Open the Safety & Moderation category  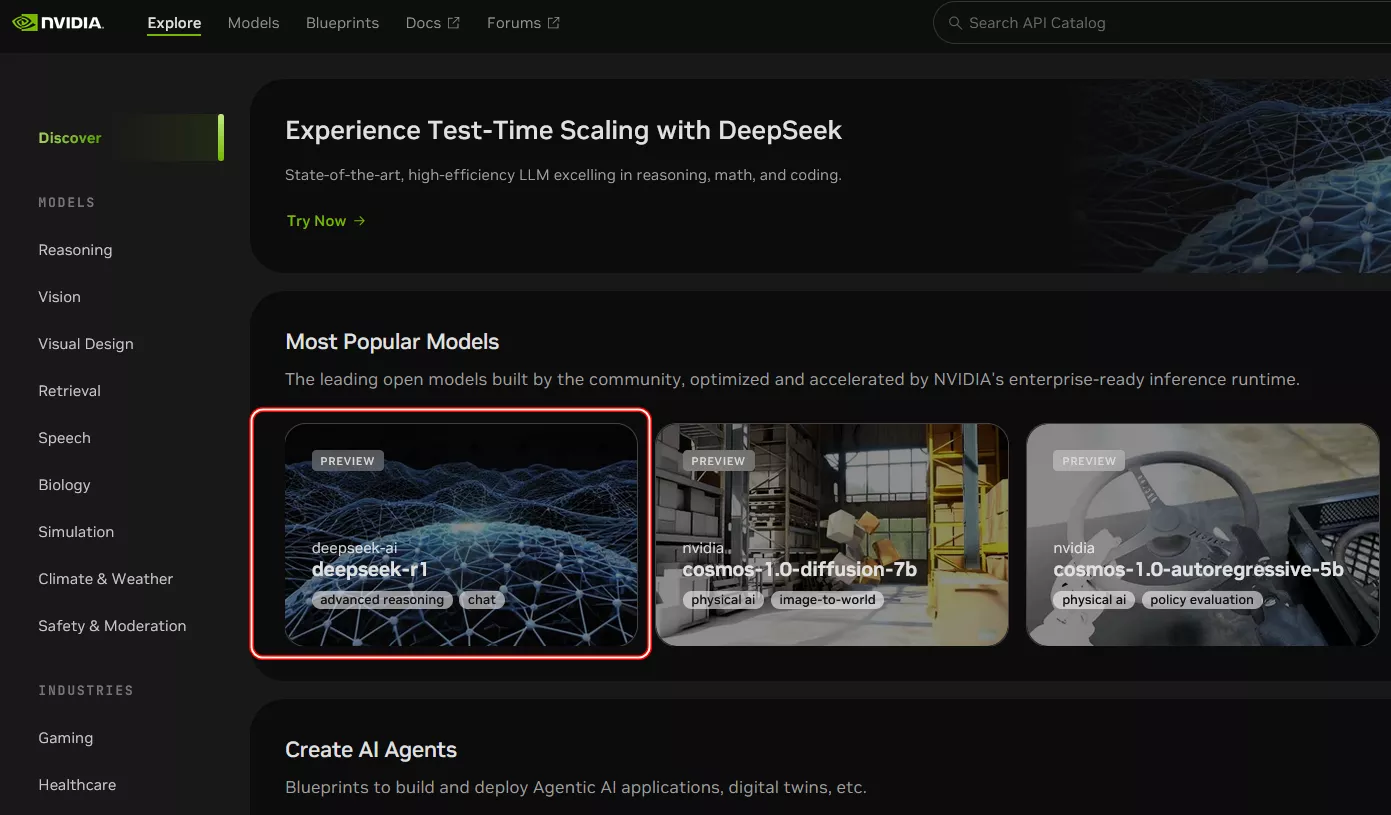pyautogui.click(x=112, y=626)
